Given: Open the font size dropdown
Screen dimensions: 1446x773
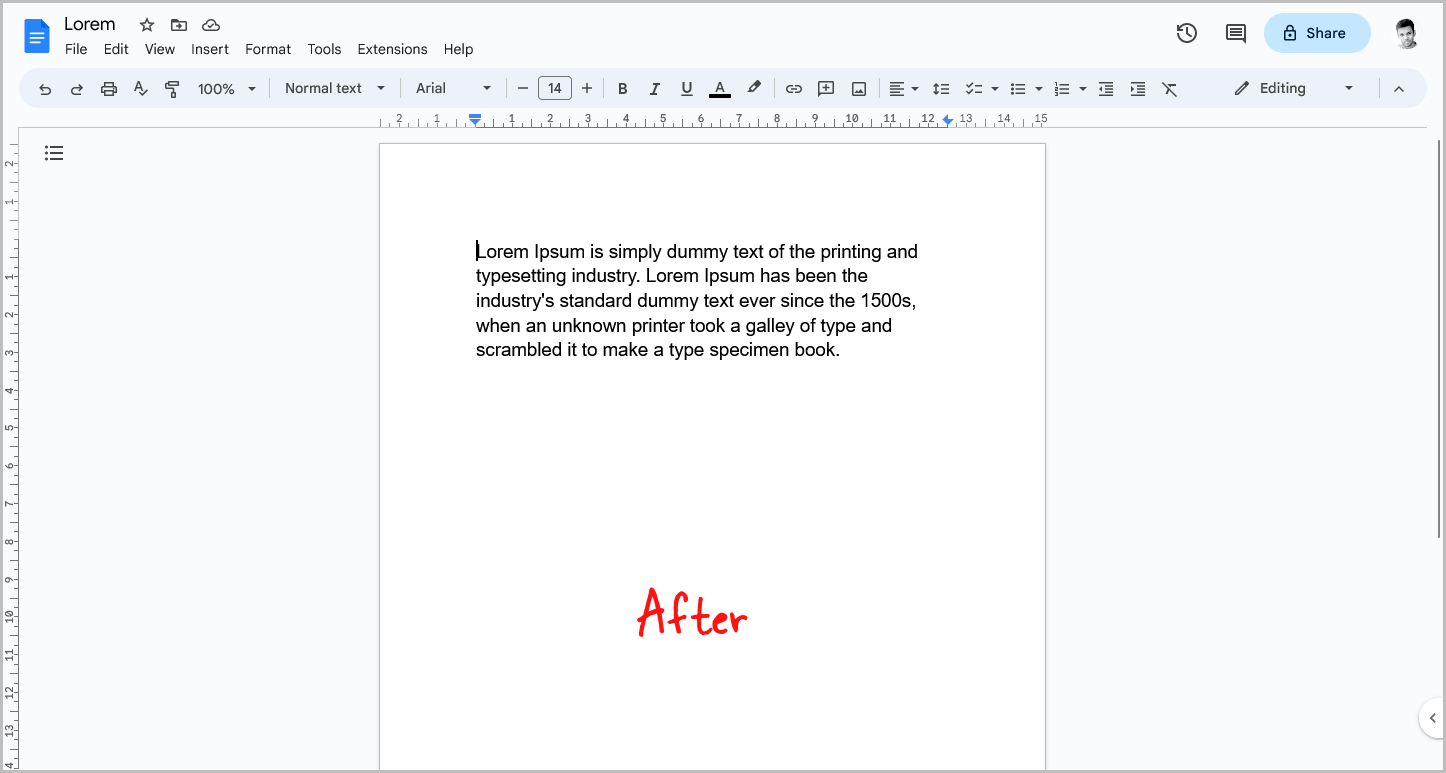Looking at the screenshot, I should point(554,88).
